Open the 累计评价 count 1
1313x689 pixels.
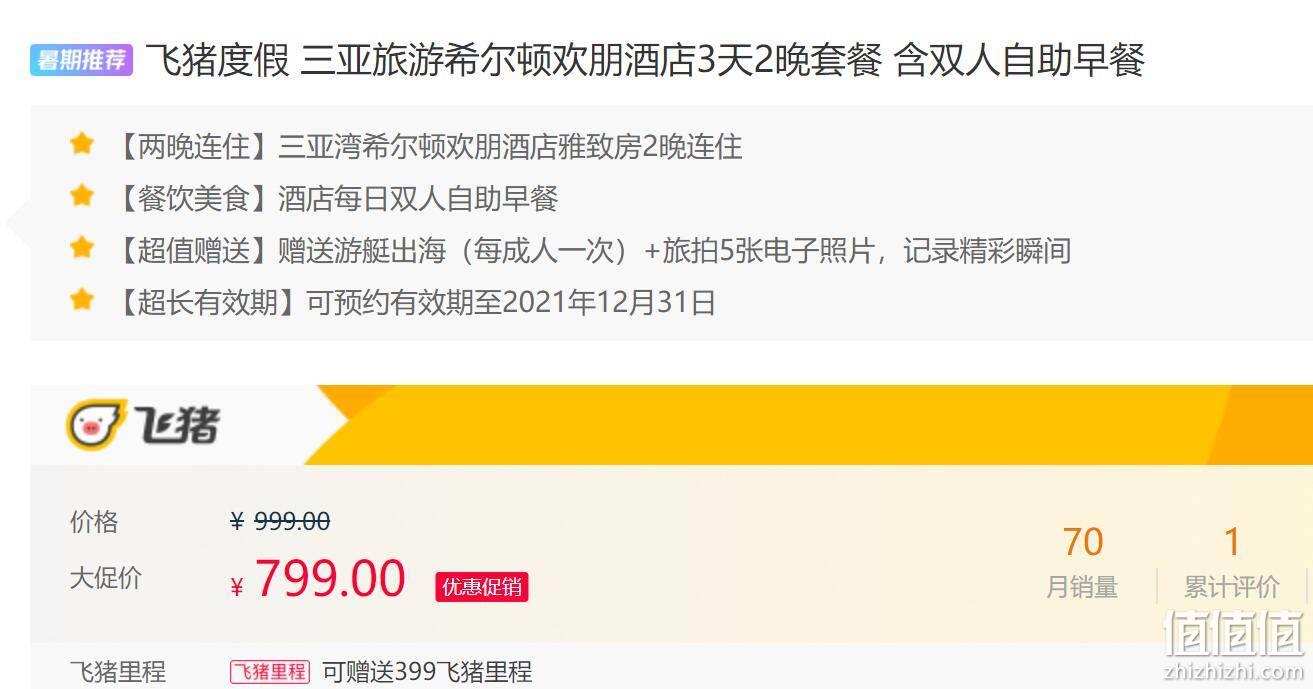click(1232, 542)
